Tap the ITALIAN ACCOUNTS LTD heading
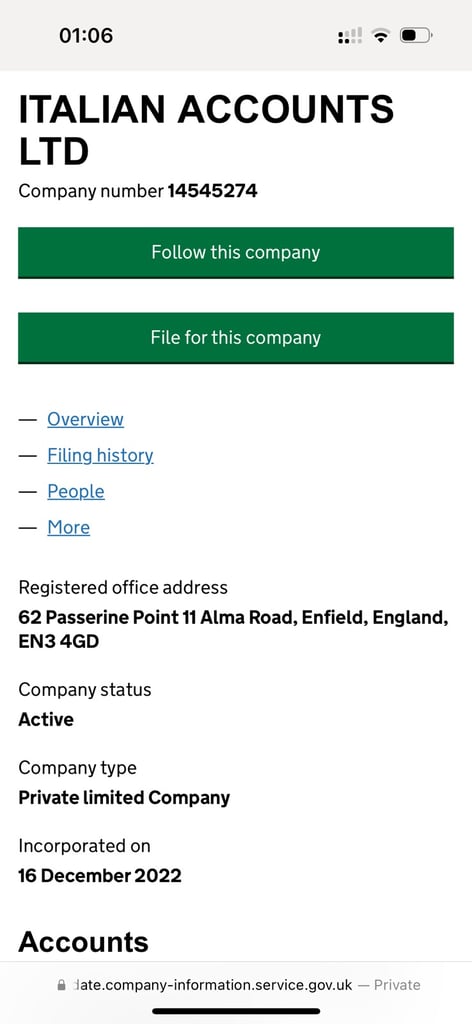The height and width of the screenshot is (1024, 472). [x=206, y=130]
